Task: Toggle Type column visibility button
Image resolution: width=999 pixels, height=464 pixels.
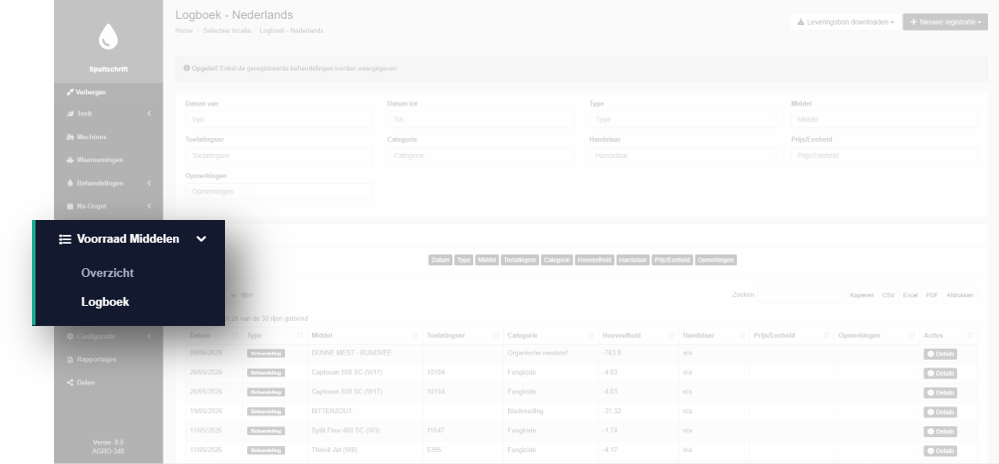Action: tap(464, 260)
